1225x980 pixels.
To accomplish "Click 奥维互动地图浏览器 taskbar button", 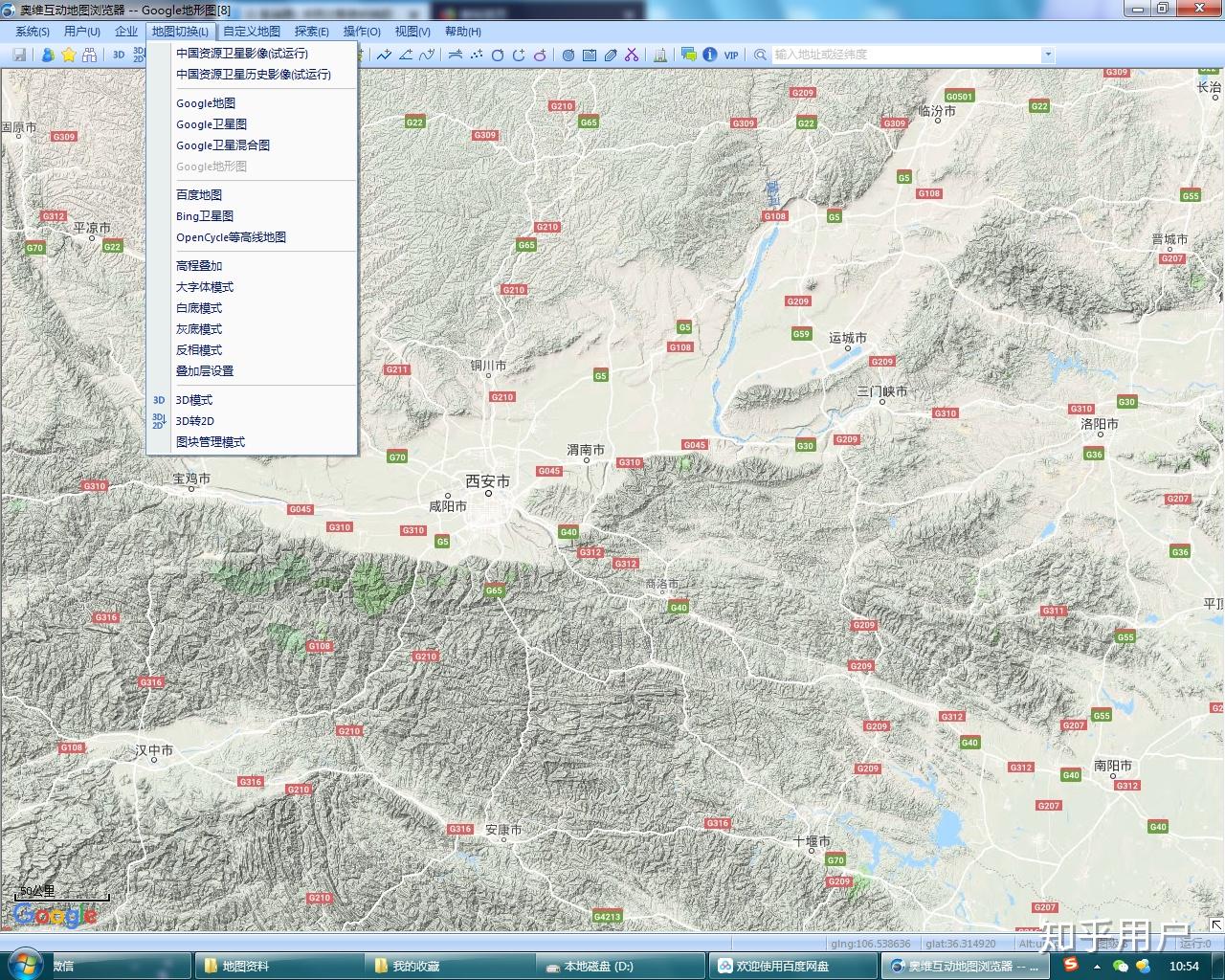I will tap(965, 966).
